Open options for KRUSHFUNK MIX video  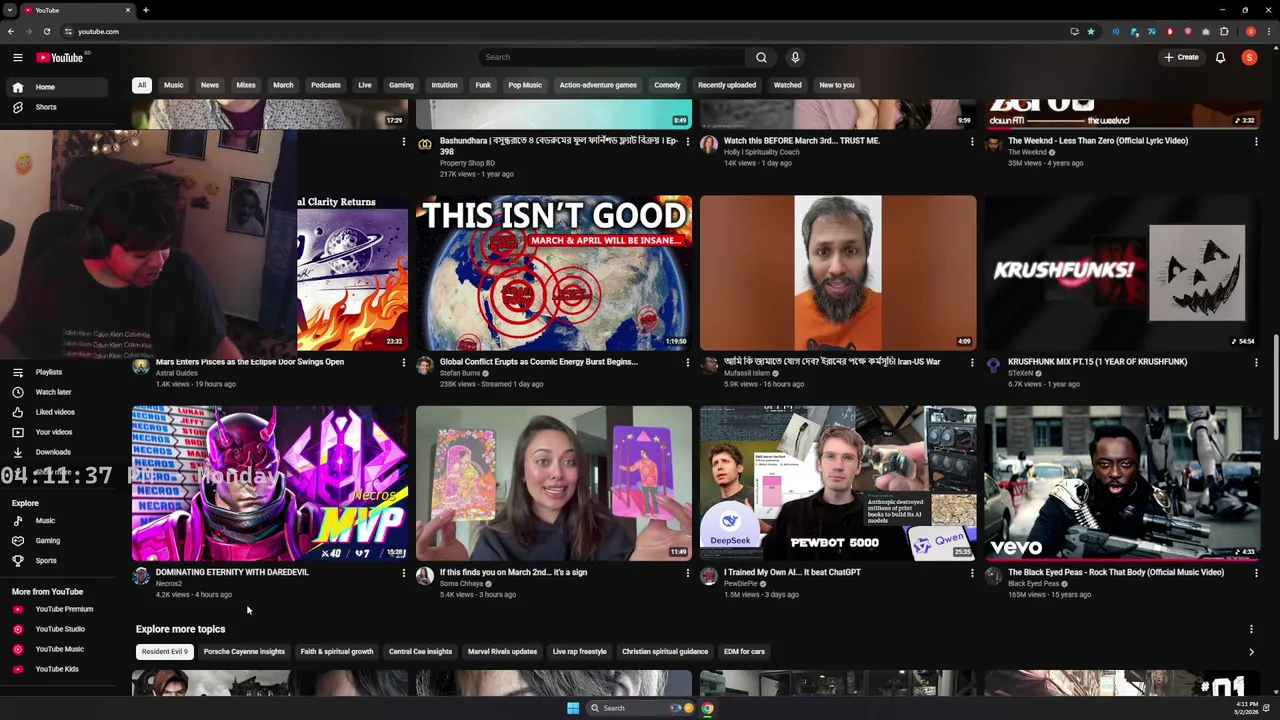click(x=1256, y=362)
